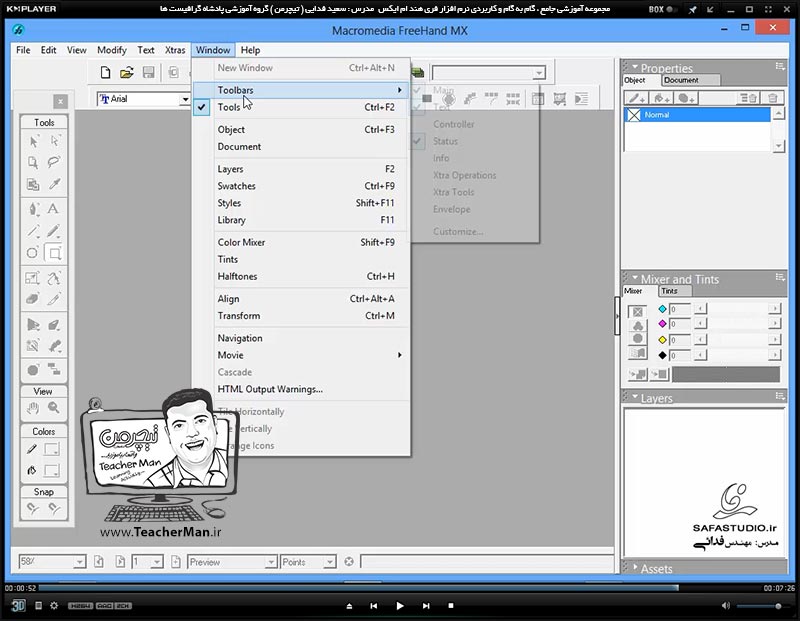The width and height of the screenshot is (800, 621).
Task: Click the gray mixer color preview swatch
Action: pyautogui.click(x=726, y=375)
